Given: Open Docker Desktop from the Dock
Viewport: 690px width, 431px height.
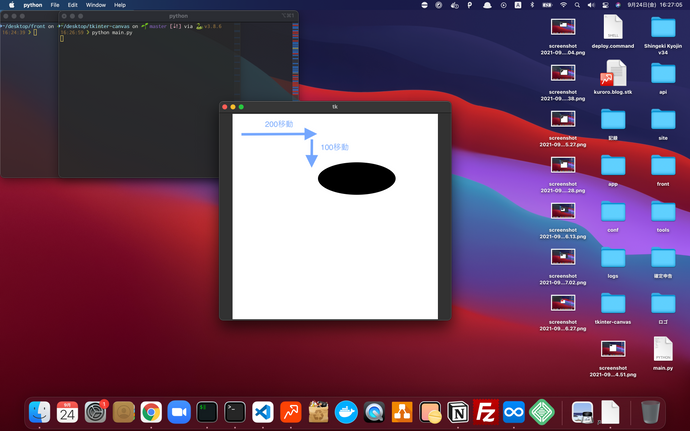Looking at the screenshot, I should click(346, 413).
